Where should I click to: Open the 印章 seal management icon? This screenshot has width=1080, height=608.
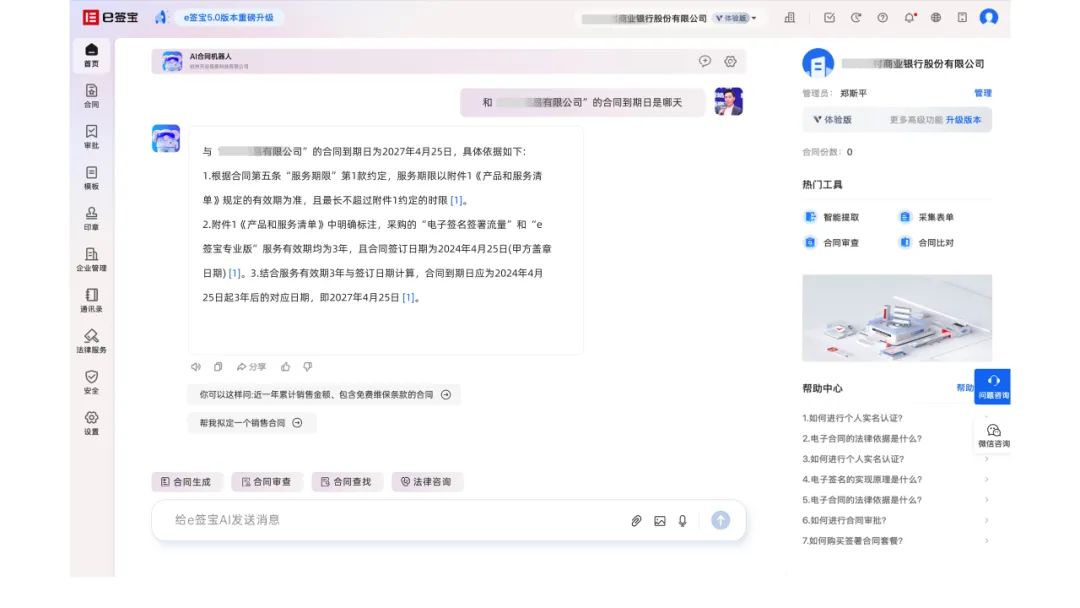tap(91, 218)
